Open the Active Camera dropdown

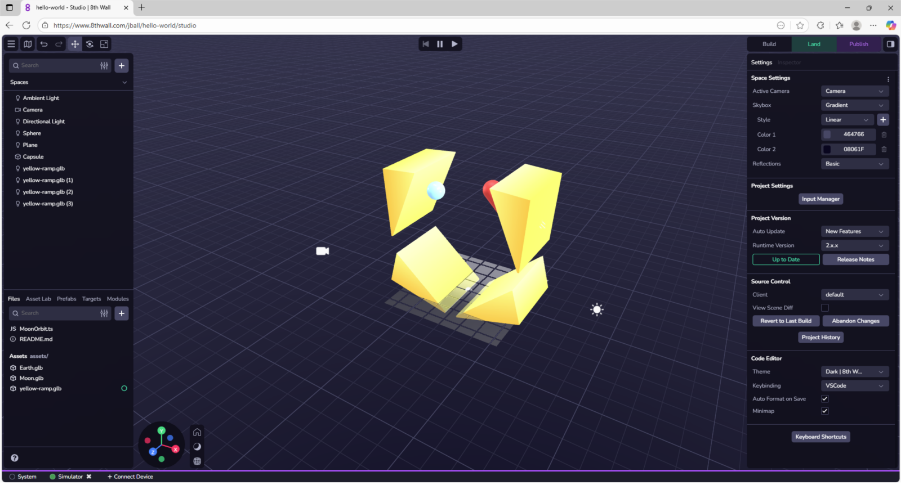point(854,91)
